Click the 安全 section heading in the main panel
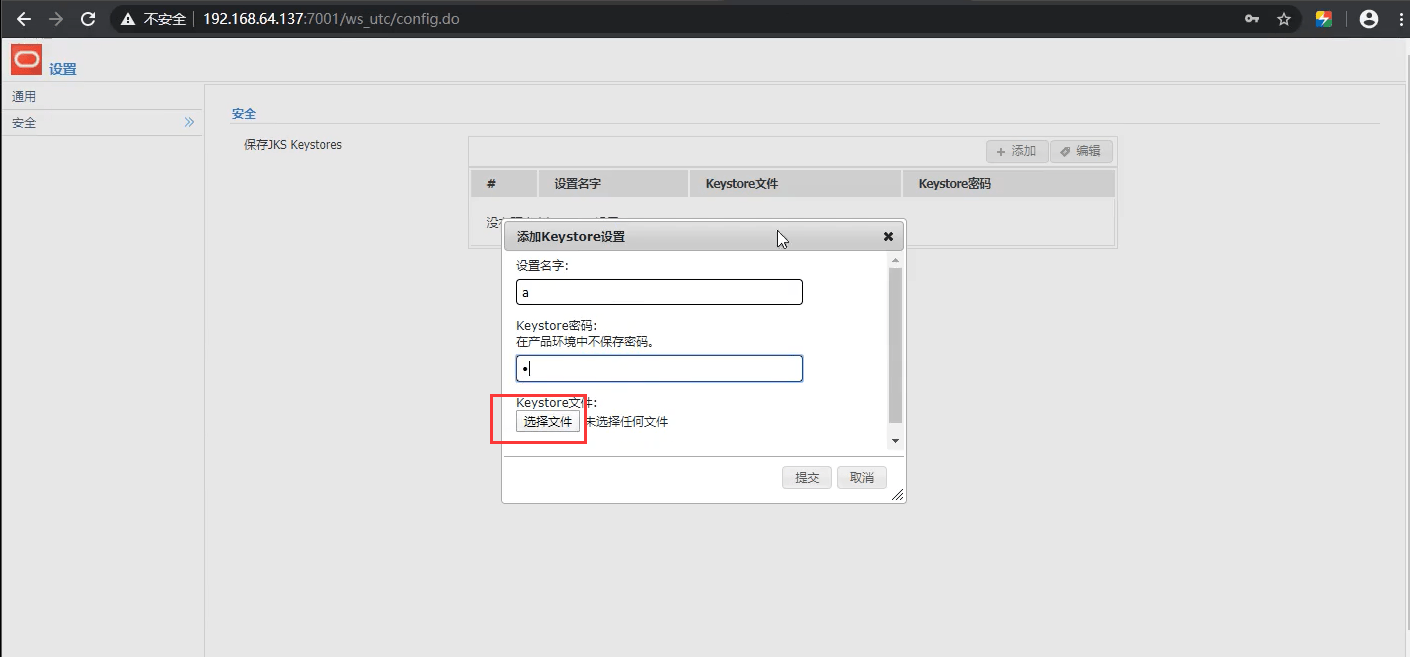 [244, 114]
